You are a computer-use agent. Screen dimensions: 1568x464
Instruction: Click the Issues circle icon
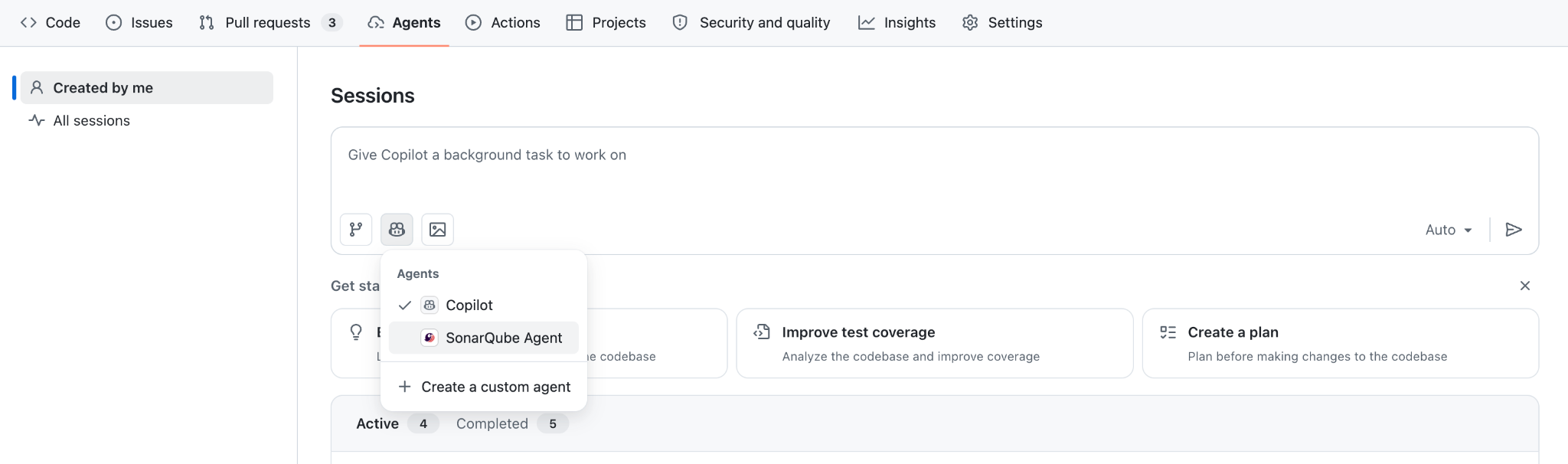click(114, 22)
